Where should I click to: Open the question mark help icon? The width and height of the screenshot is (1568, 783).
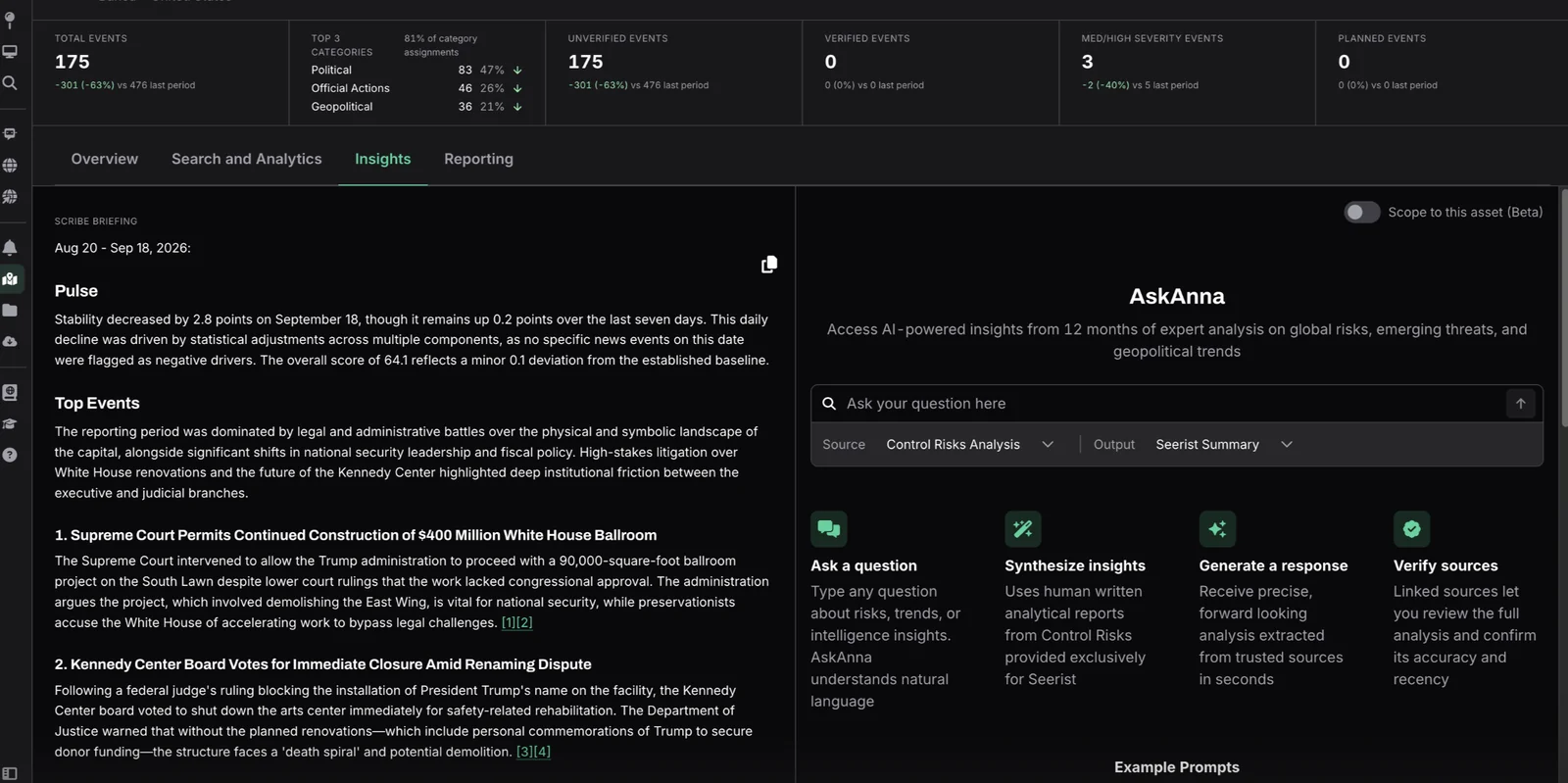(x=10, y=455)
